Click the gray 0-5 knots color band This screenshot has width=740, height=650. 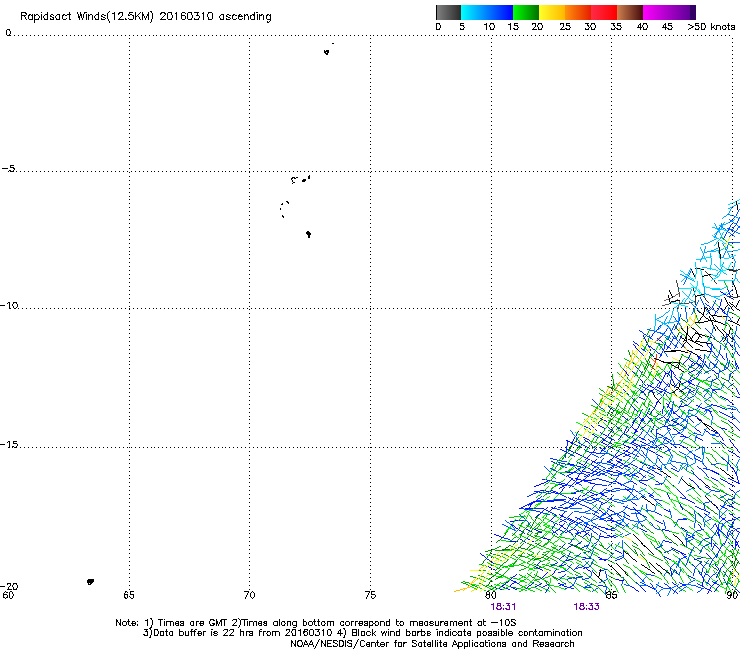pos(448,12)
